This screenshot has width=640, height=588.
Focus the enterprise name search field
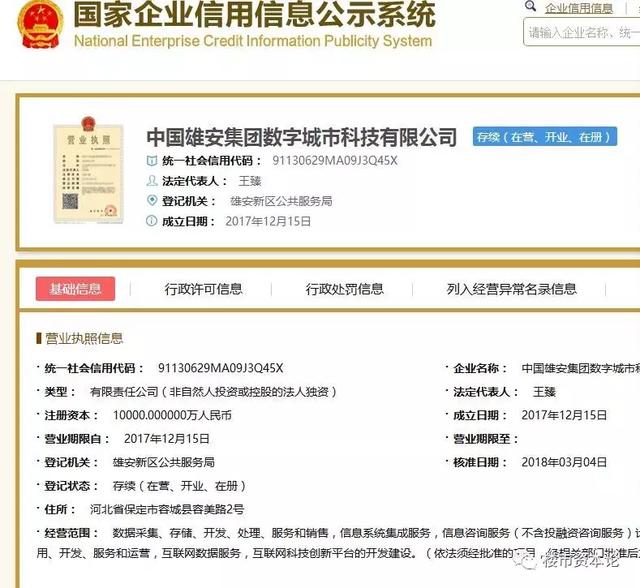point(582,32)
